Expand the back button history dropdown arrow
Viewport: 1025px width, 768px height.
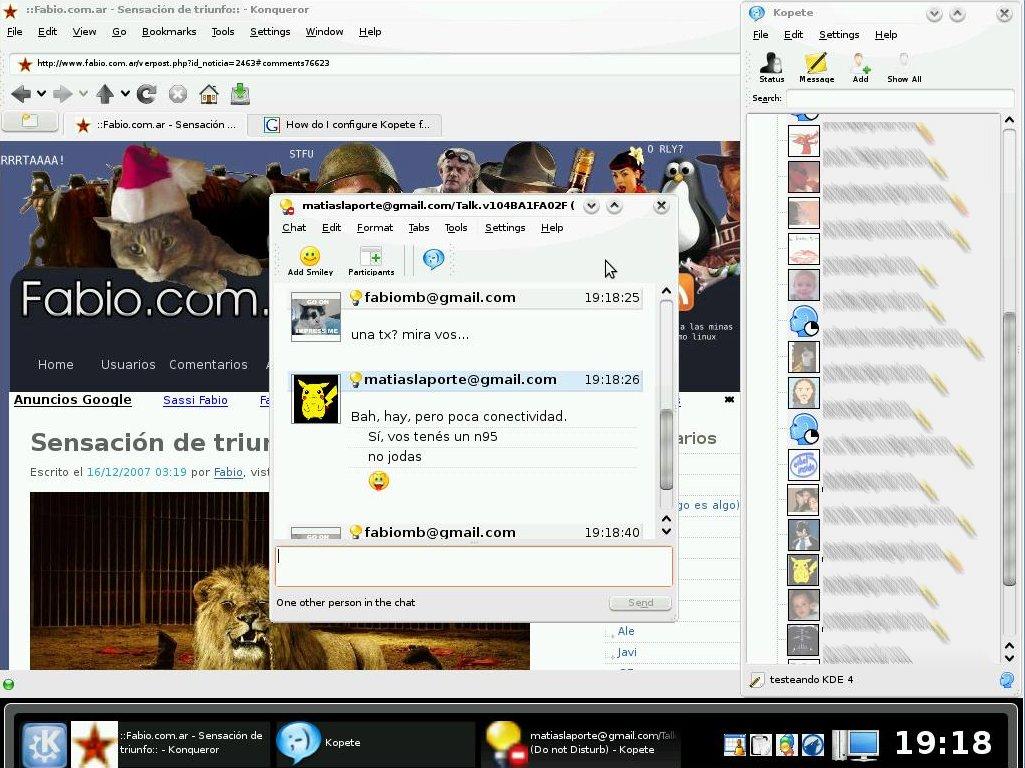(x=41, y=94)
